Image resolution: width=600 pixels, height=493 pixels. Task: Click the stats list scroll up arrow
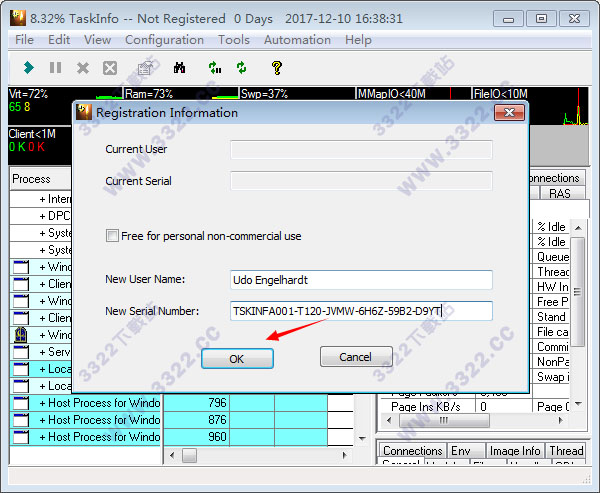click(x=578, y=228)
